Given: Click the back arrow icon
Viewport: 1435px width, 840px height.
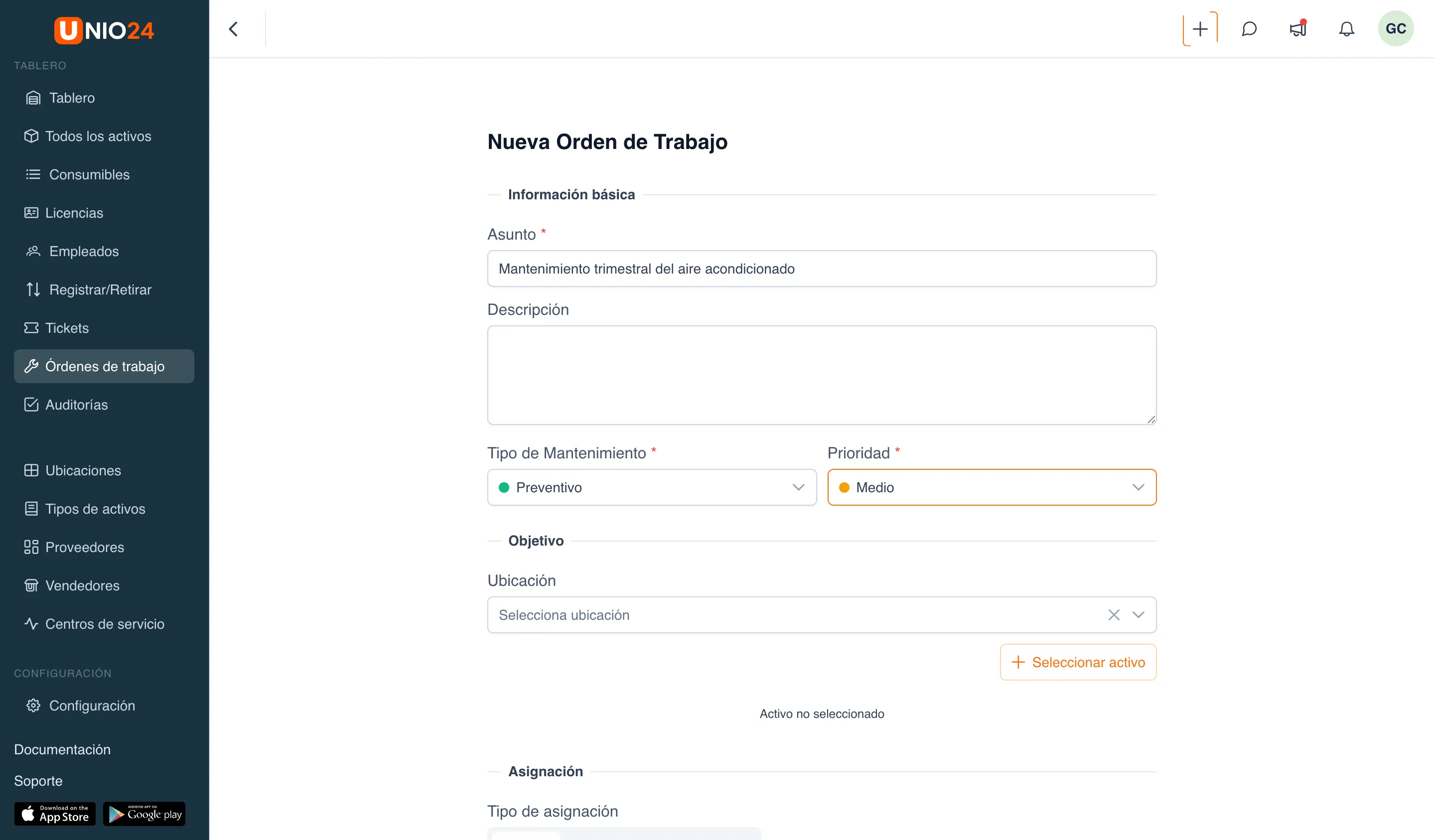Looking at the screenshot, I should (234, 29).
